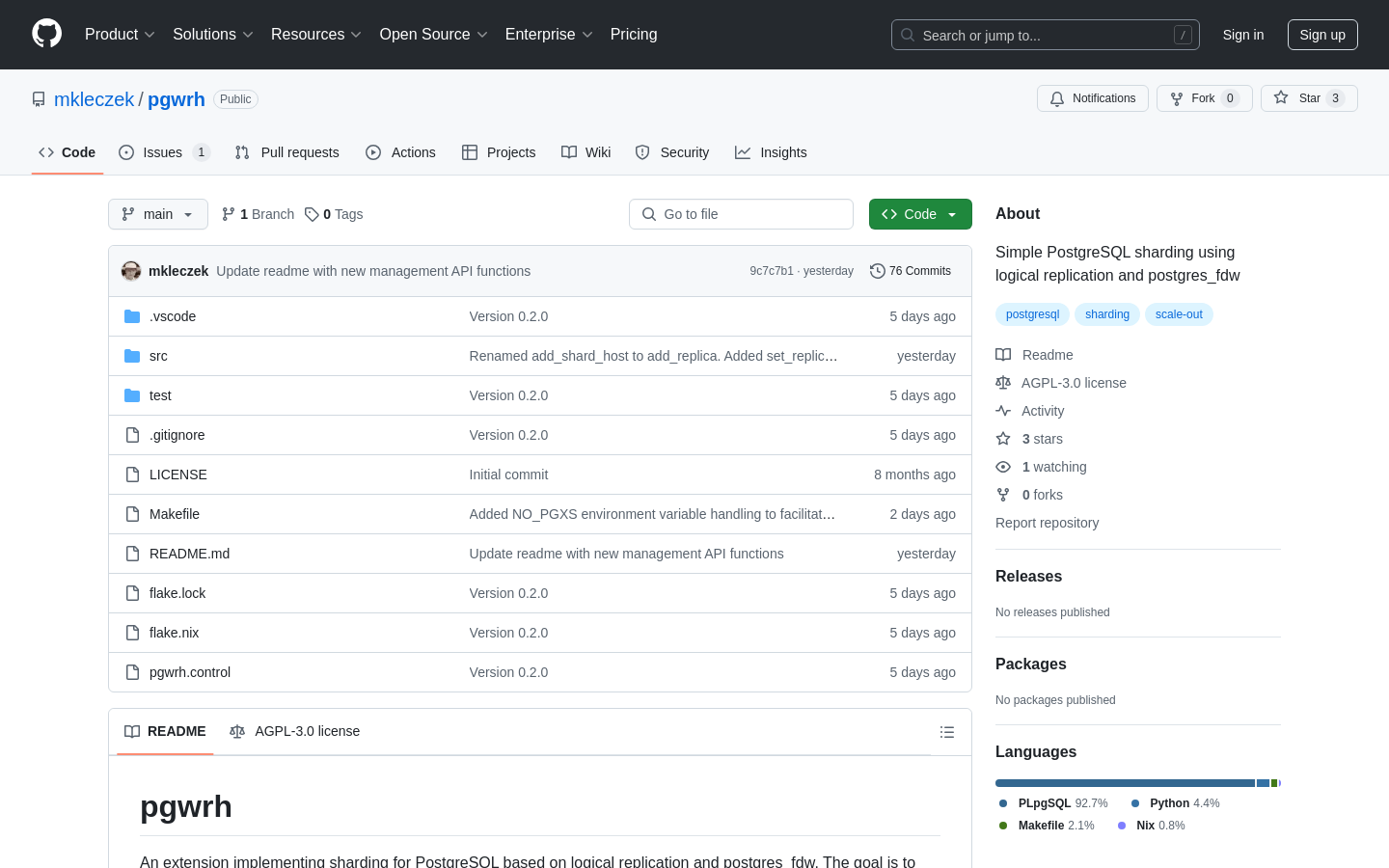
Task: Click the PLpgSQL segment of the languages bar
Action: (x=1125, y=783)
